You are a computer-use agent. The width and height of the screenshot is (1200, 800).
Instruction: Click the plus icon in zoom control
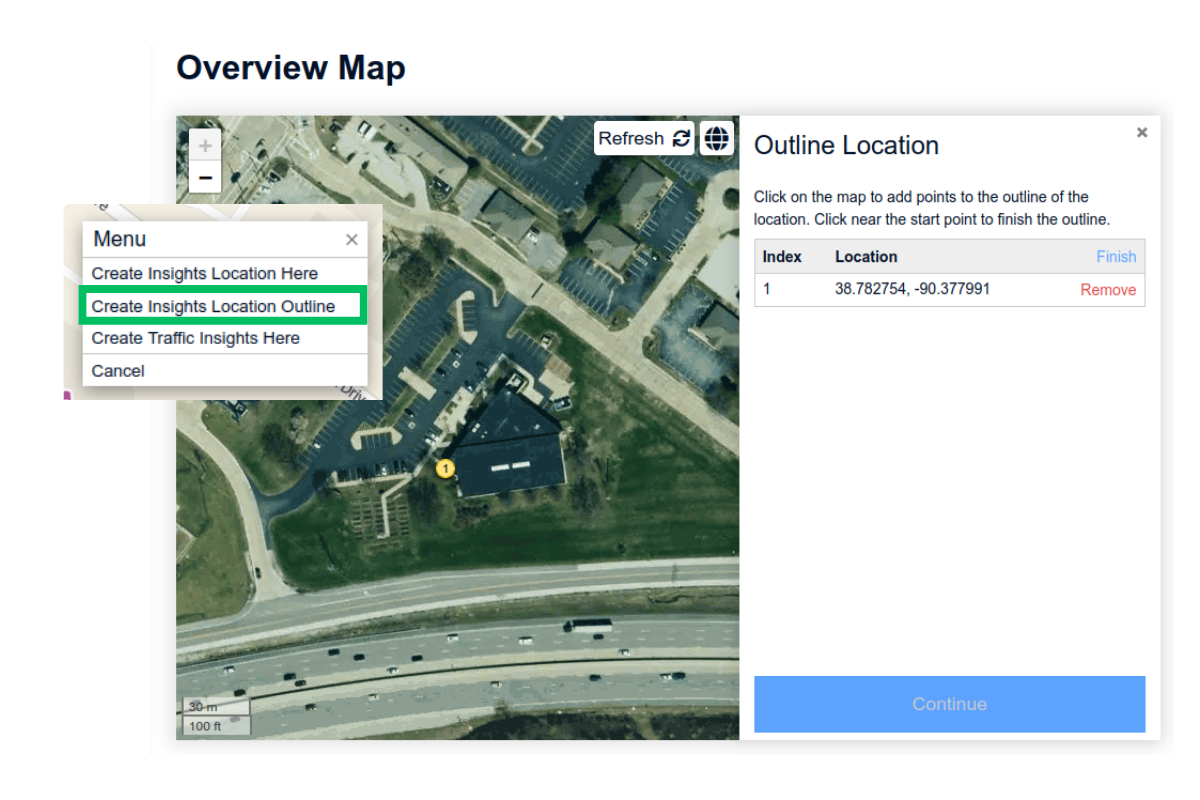(x=204, y=145)
